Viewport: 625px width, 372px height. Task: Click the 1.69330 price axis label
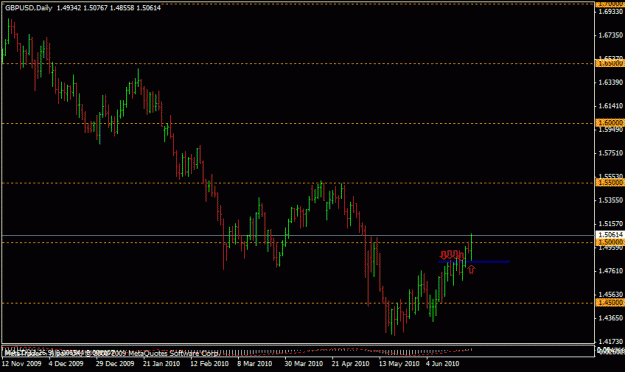pos(611,12)
